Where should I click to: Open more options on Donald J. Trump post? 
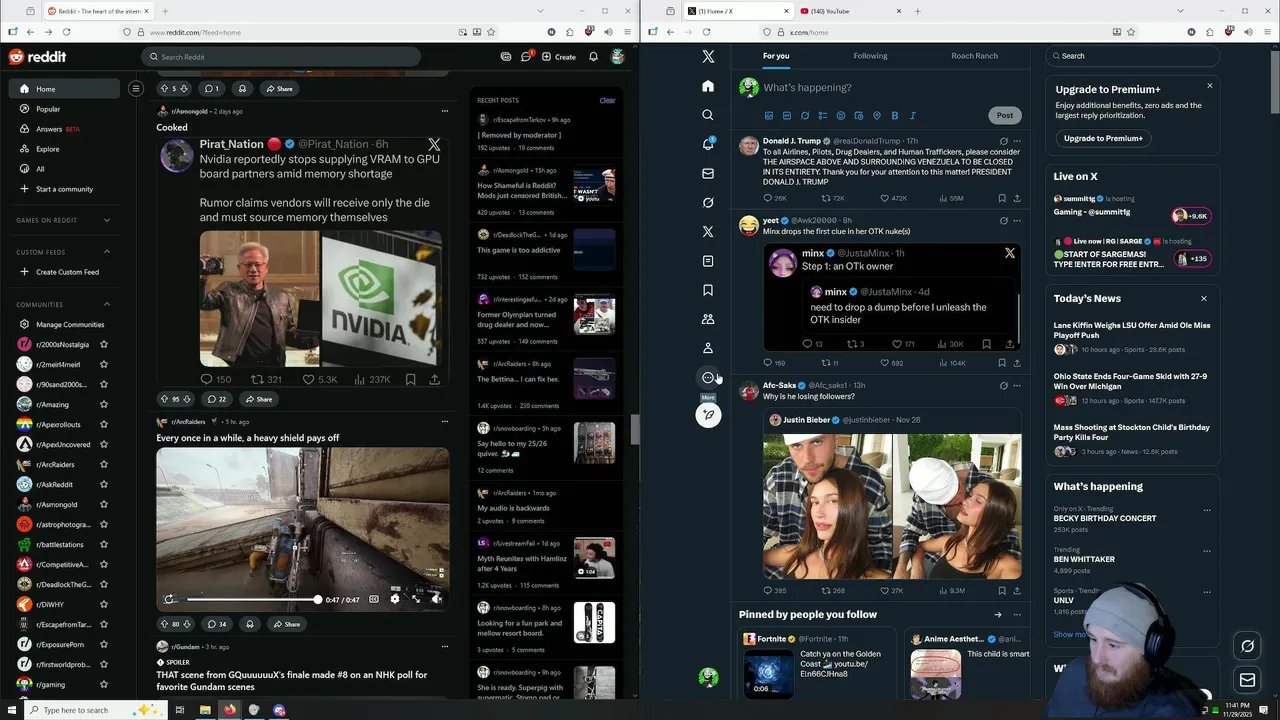[x=1017, y=141]
